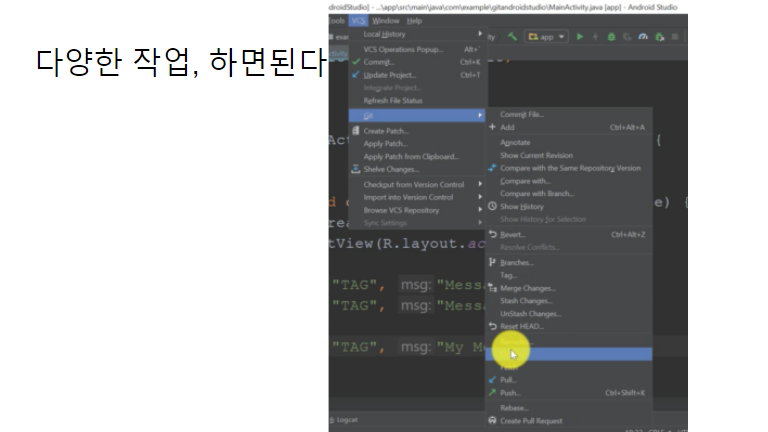Choose Stash Changes...
768x432 pixels.
pos(569,301)
